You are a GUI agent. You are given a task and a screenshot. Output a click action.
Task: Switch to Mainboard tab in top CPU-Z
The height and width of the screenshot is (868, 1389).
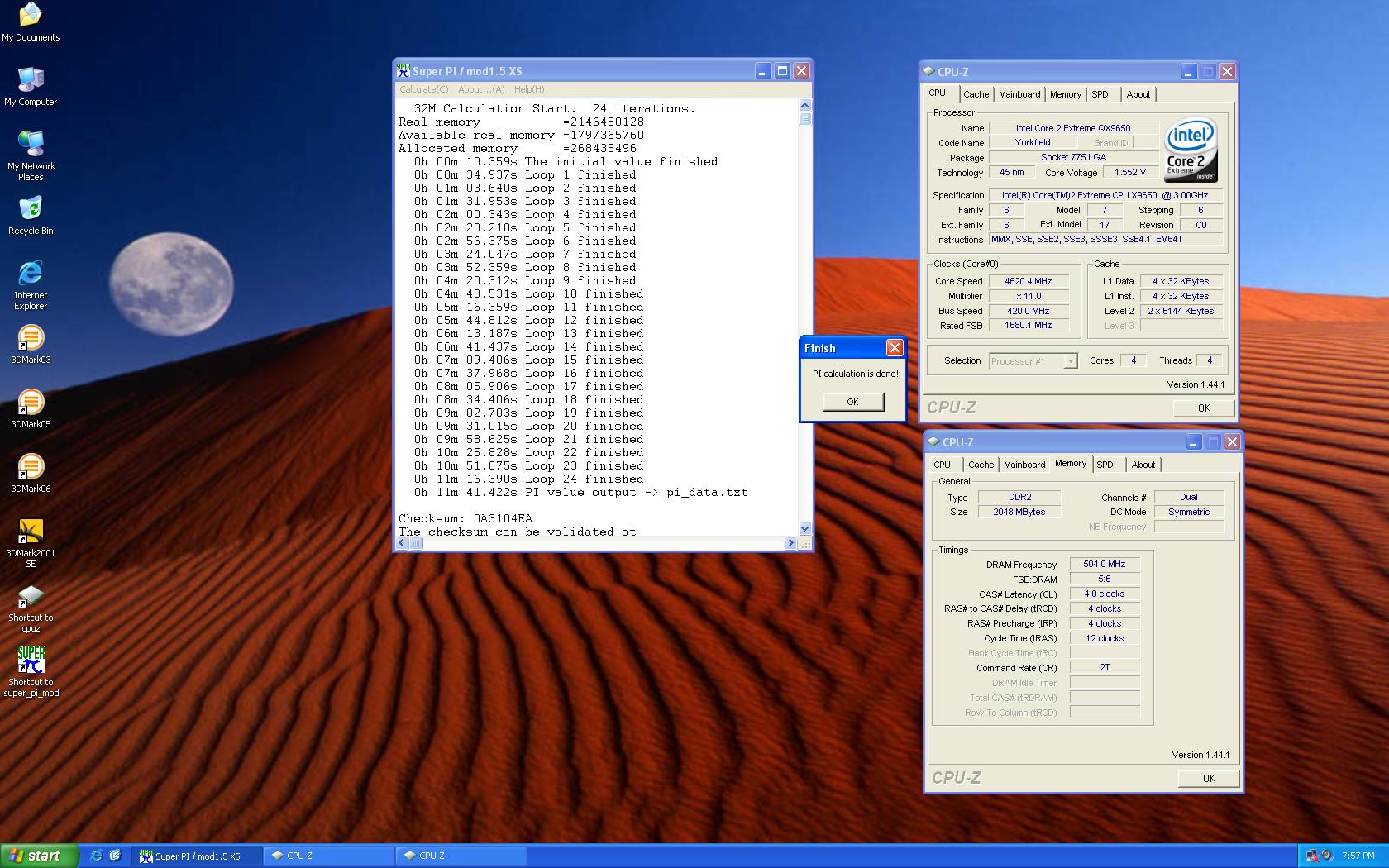[x=1019, y=94]
